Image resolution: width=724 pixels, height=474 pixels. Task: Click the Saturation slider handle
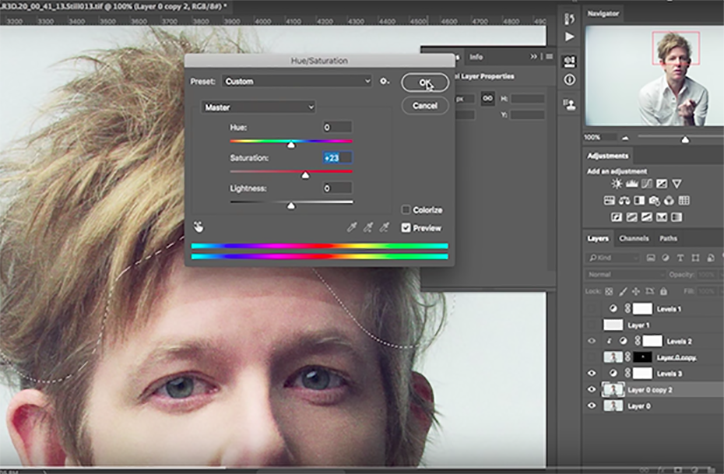(305, 175)
